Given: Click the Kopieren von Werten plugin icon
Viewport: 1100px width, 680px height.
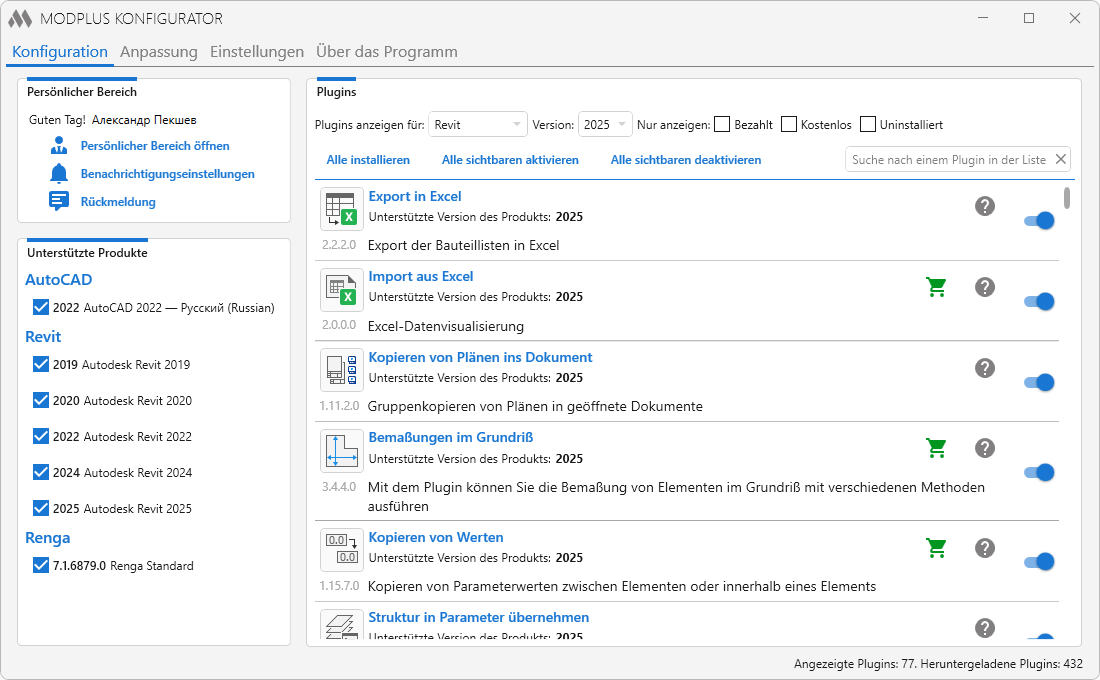Looking at the screenshot, I should coord(342,549).
